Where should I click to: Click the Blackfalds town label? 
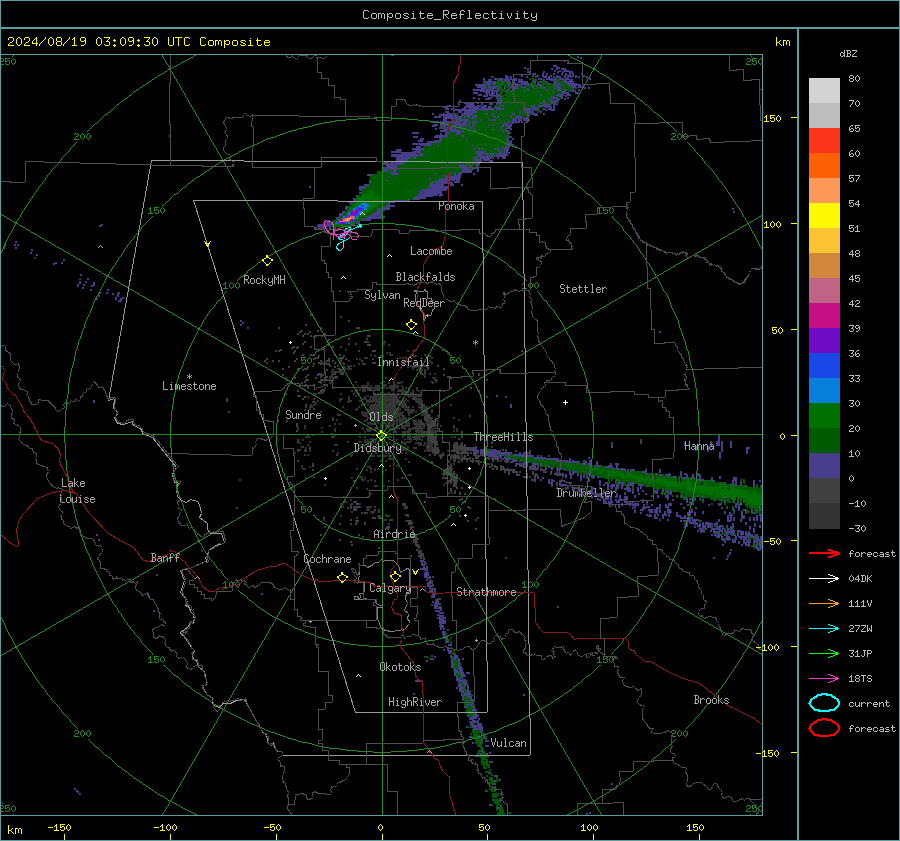tap(425, 277)
